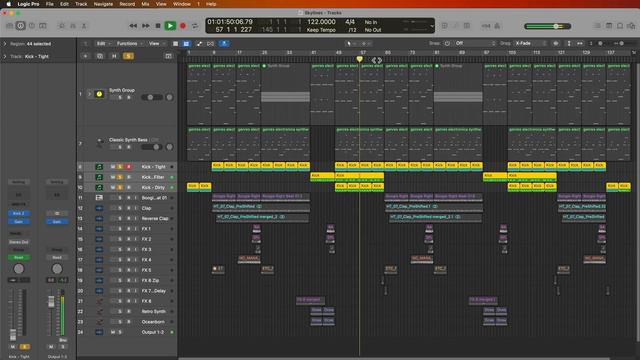Screen dimensions: 640x360
Task: Select the Reverse Clap track name
Action: [x=155, y=218]
